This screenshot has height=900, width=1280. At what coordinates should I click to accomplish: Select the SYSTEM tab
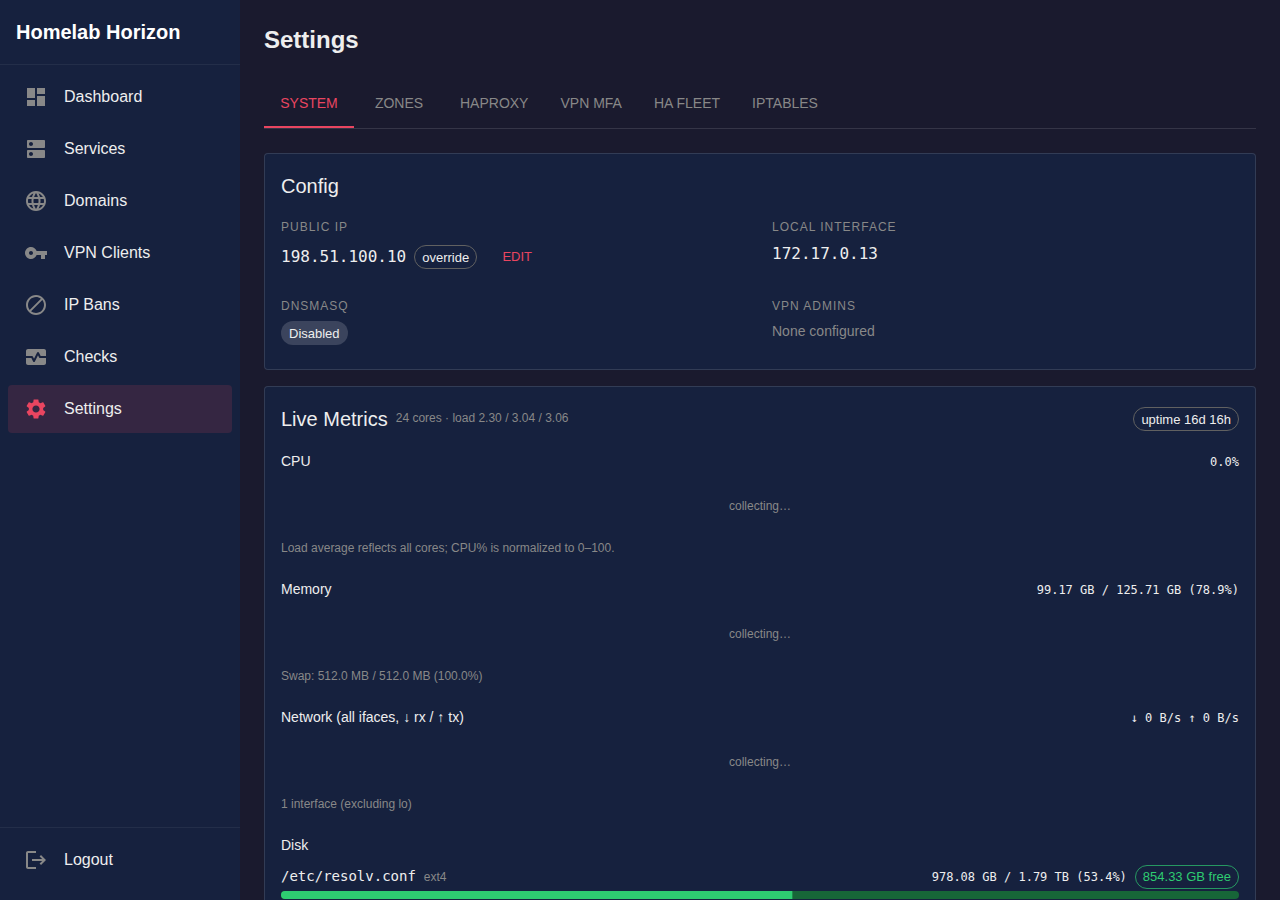point(309,103)
